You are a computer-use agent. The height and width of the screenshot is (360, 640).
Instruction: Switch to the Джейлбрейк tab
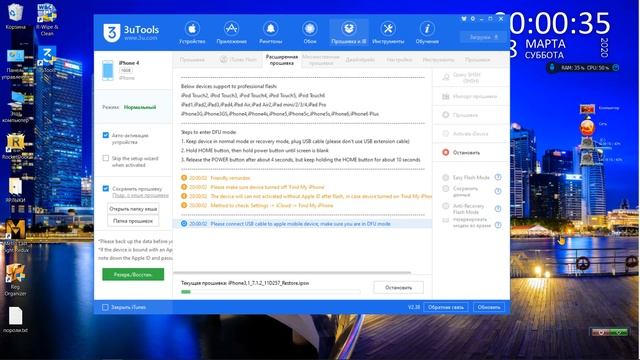tap(360, 60)
